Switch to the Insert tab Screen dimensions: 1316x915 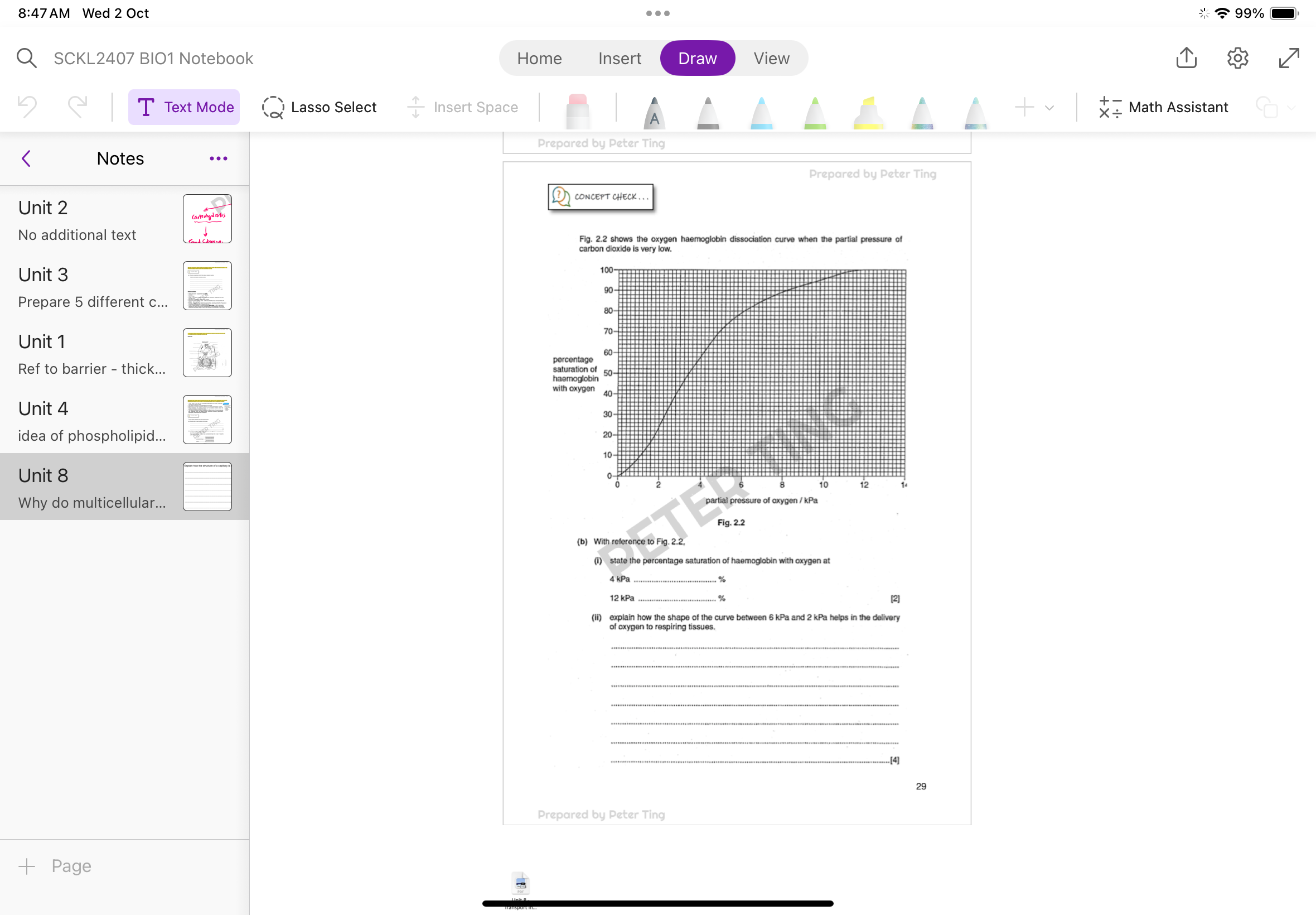pyautogui.click(x=620, y=58)
